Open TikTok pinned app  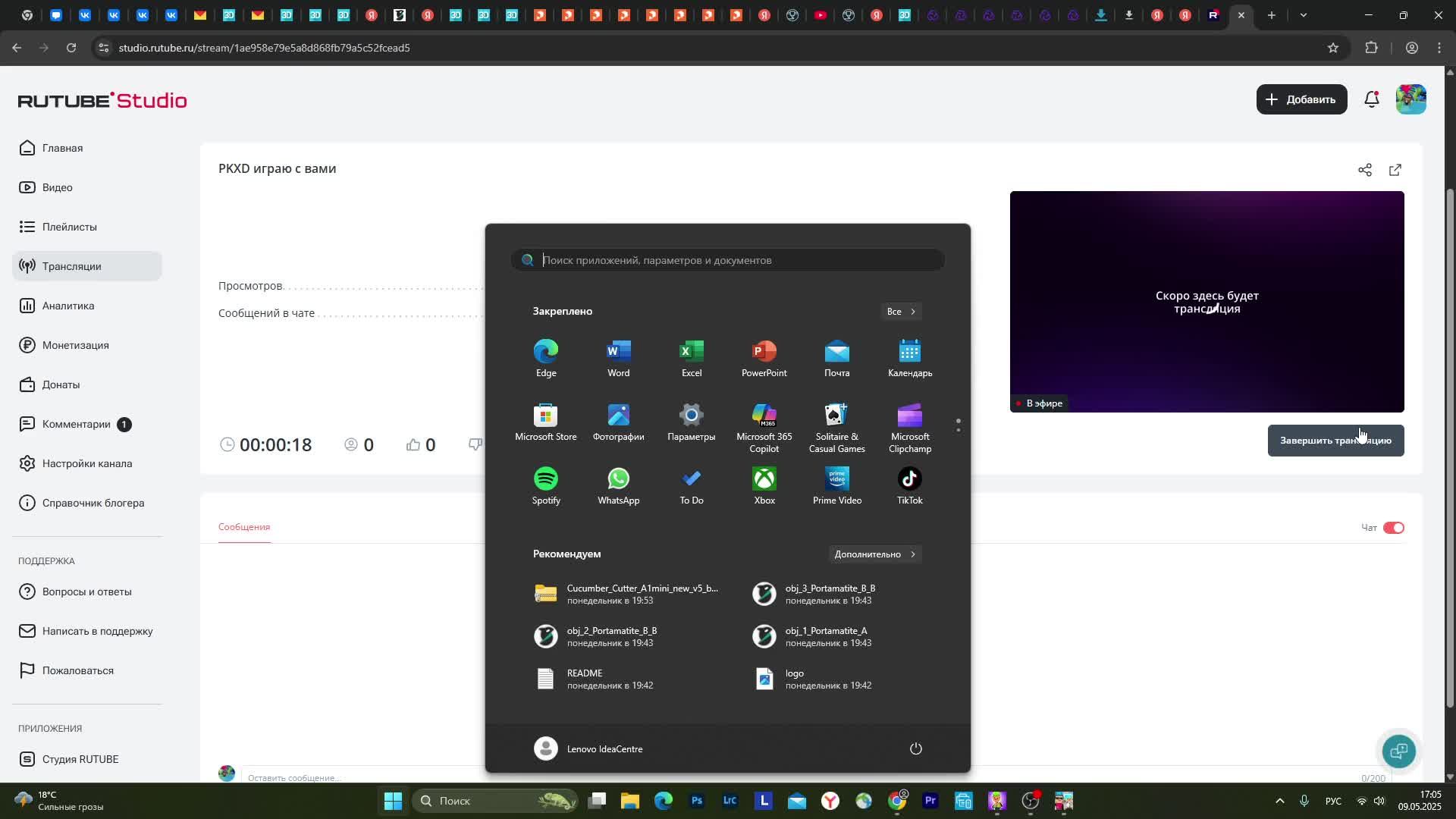[x=909, y=485]
